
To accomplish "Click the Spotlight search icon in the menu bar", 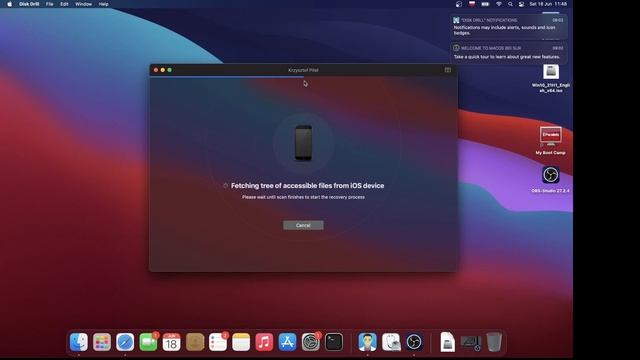I will point(510,4).
